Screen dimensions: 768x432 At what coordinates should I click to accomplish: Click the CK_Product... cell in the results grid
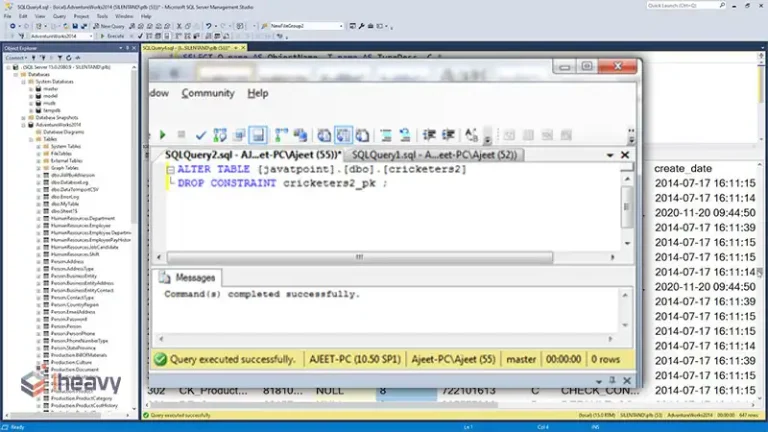coord(213,391)
